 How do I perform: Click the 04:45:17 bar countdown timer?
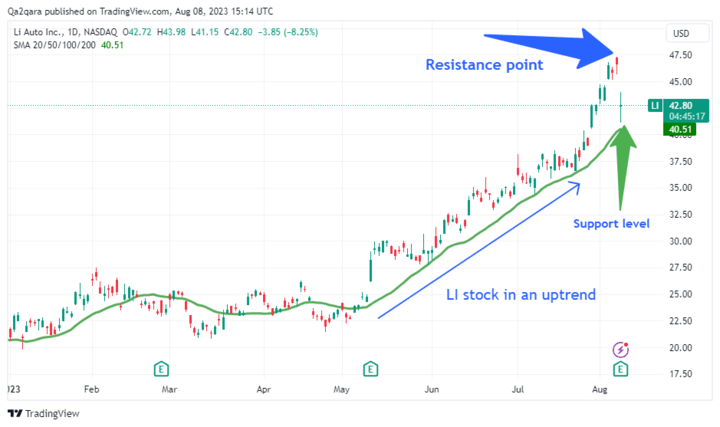[x=686, y=117]
